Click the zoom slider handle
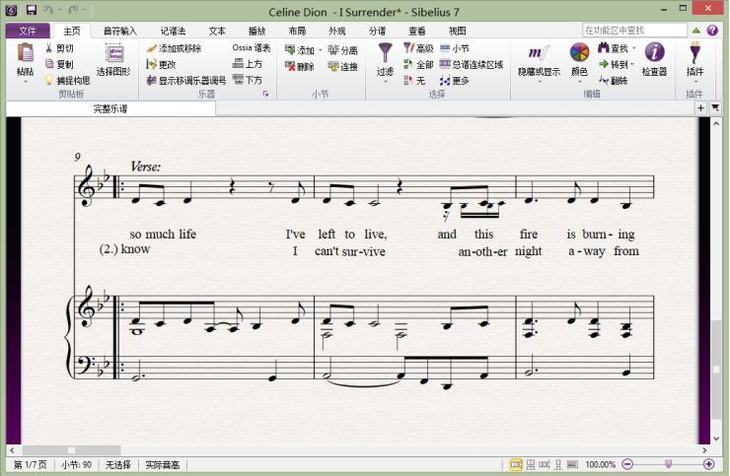This screenshot has width=730, height=476. click(x=669, y=464)
